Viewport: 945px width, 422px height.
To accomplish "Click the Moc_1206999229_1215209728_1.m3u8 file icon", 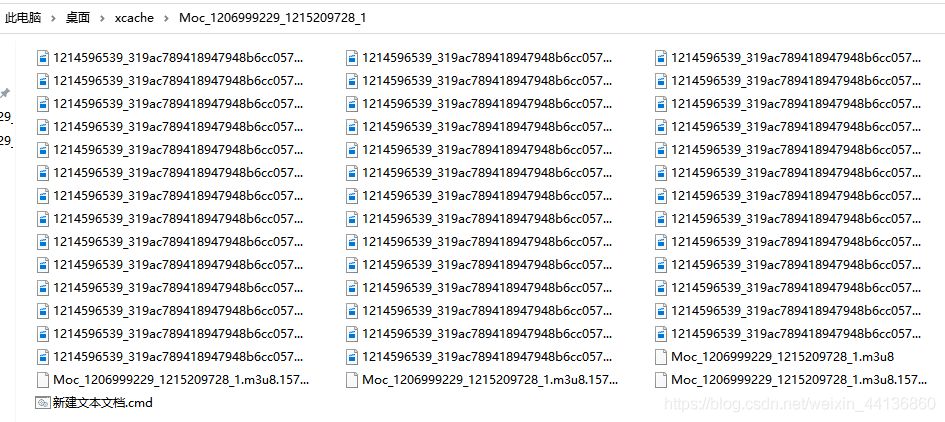I will pos(661,357).
